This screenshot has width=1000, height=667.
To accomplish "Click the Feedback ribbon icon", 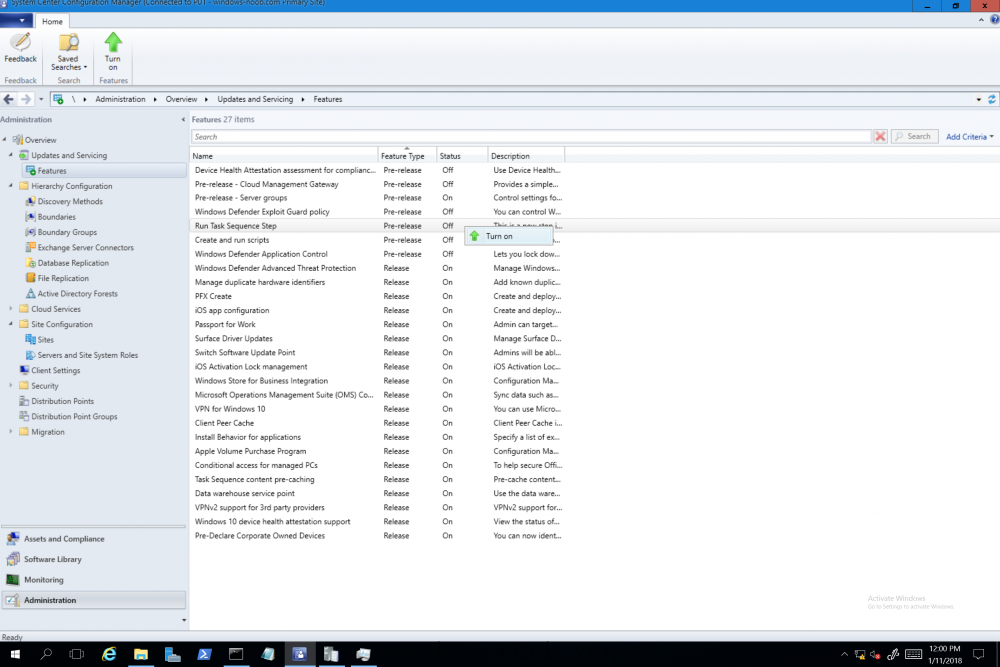I will tap(20, 48).
